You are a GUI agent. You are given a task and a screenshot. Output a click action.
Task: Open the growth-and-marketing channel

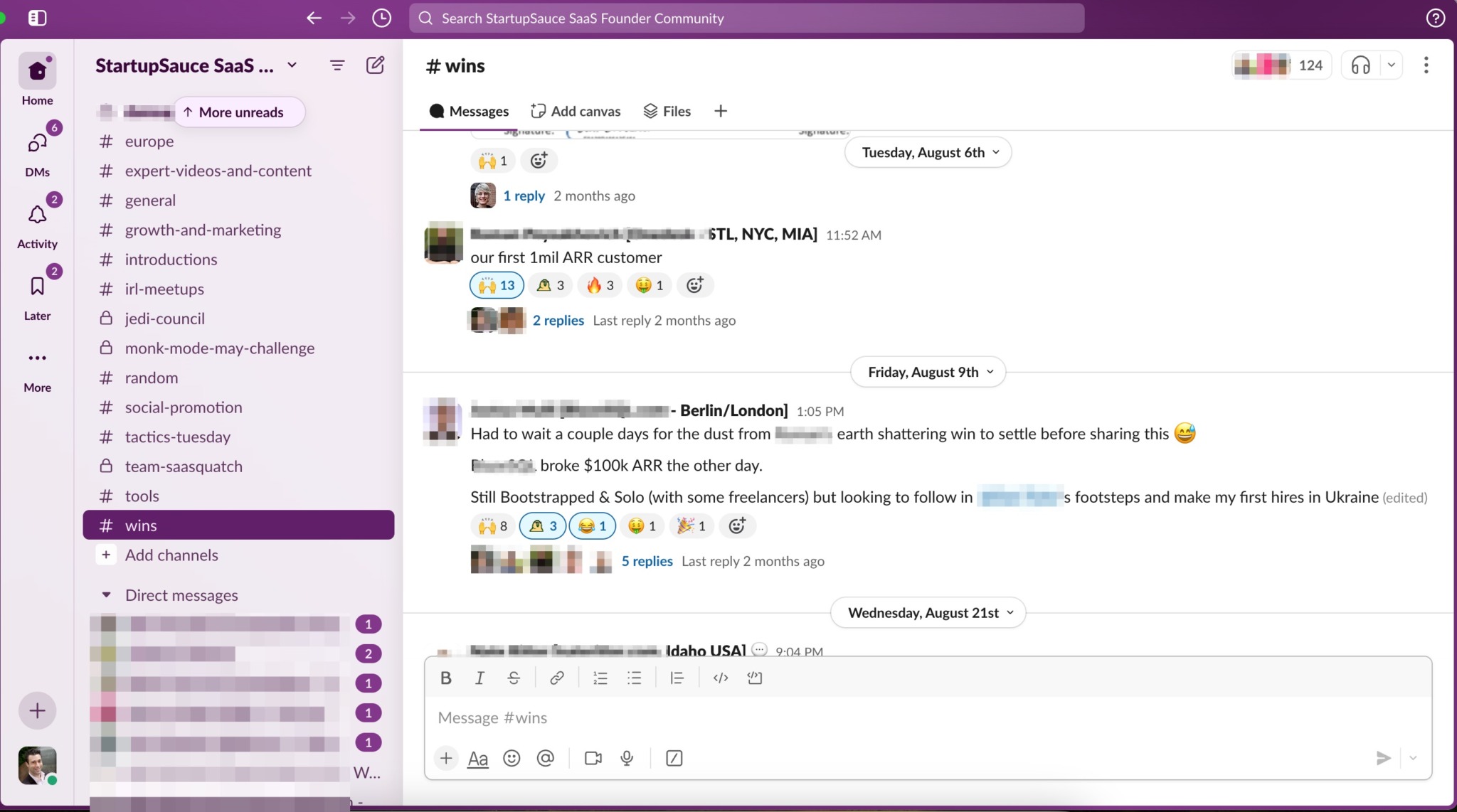tap(203, 230)
